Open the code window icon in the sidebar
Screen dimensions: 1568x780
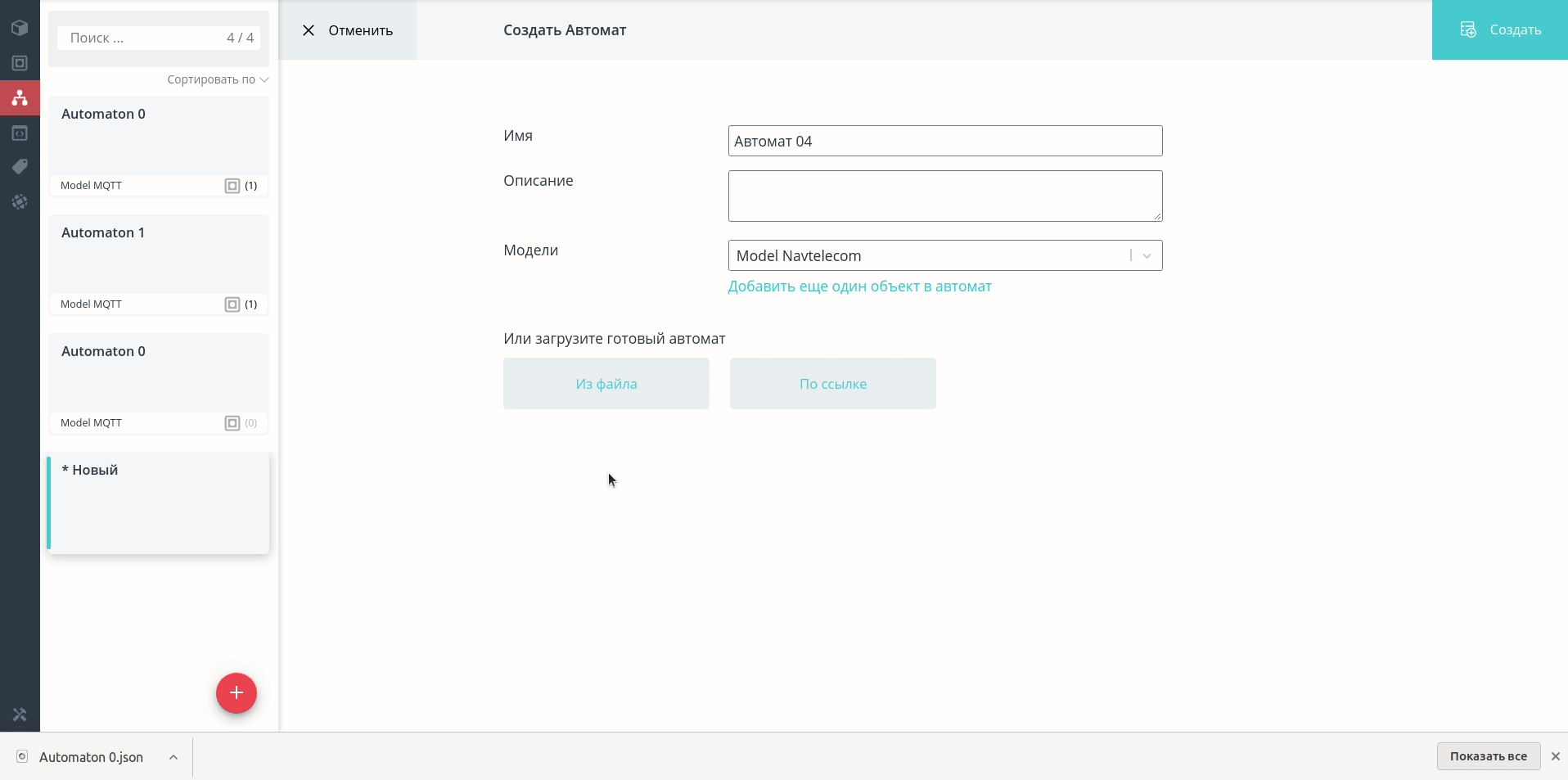pyautogui.click(x=20, y=133)
